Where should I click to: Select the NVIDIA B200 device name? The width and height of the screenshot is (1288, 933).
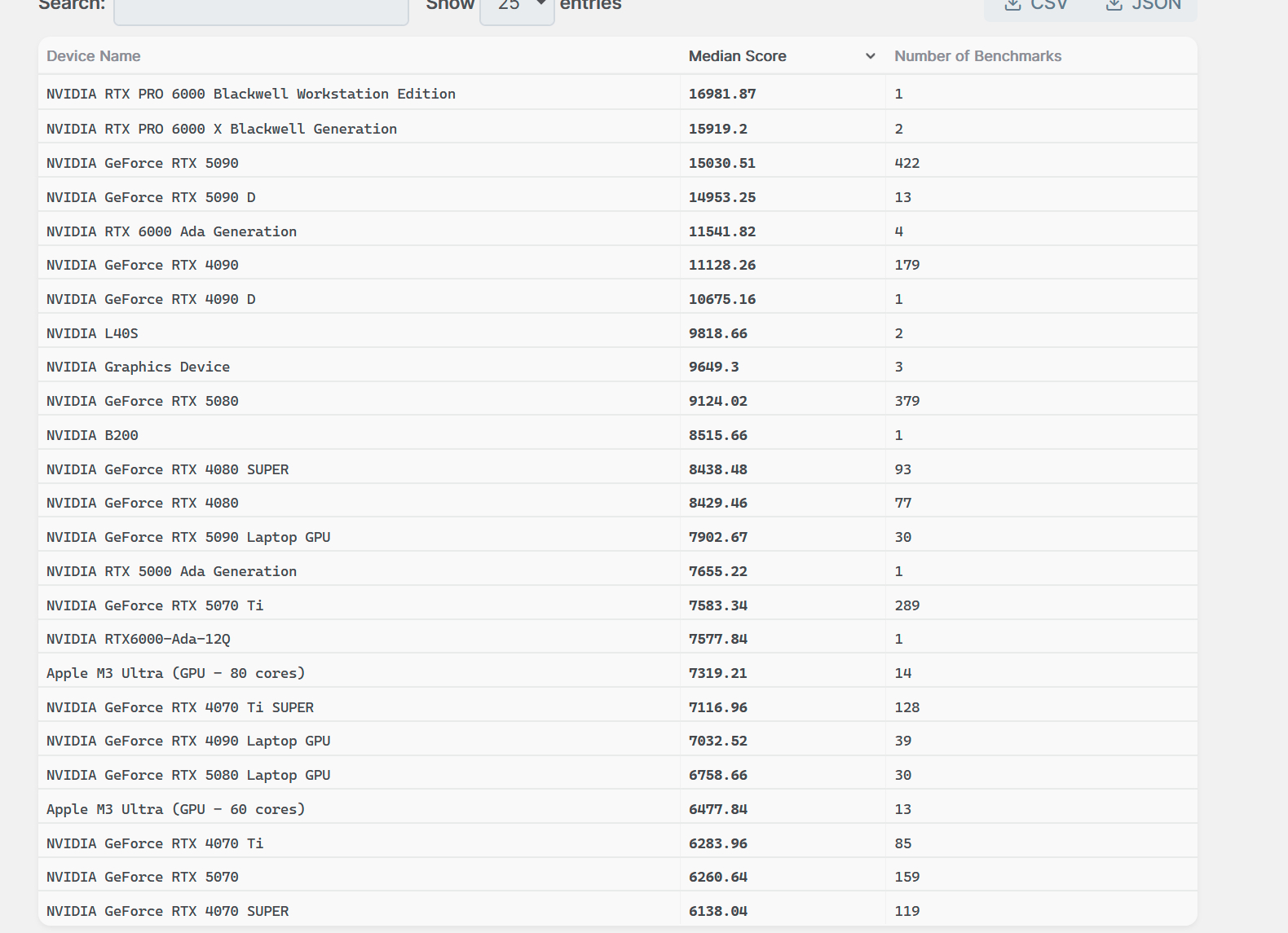(x=92, y=435)
